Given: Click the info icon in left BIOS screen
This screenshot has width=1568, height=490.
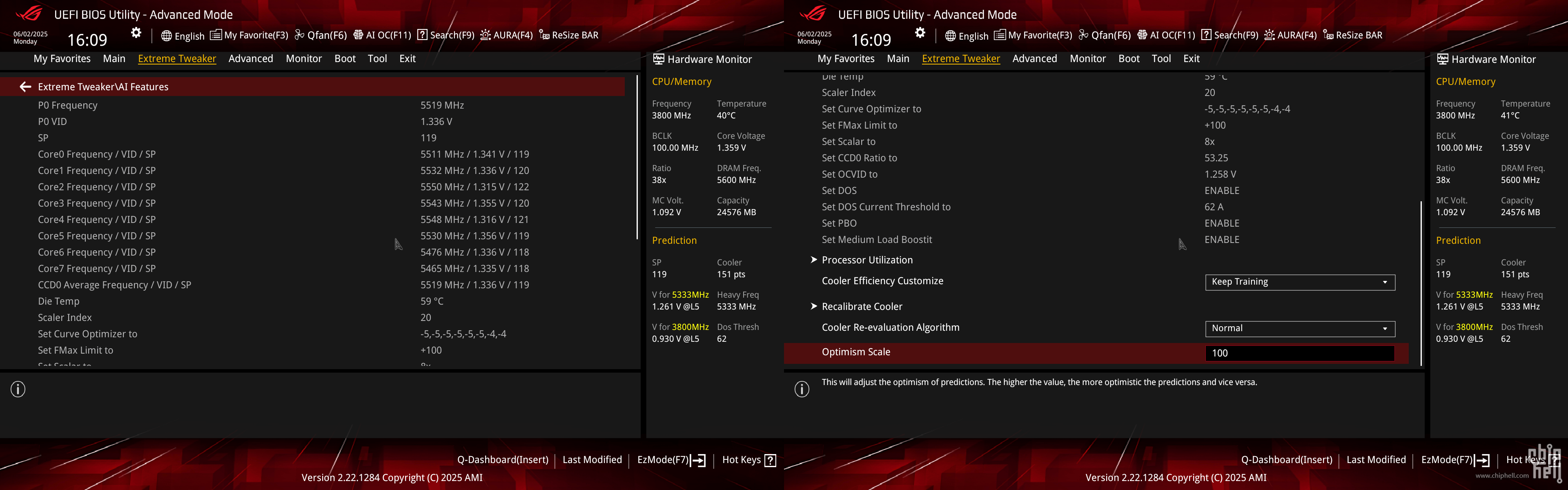Looking at the screenshot, I should 18,389.
